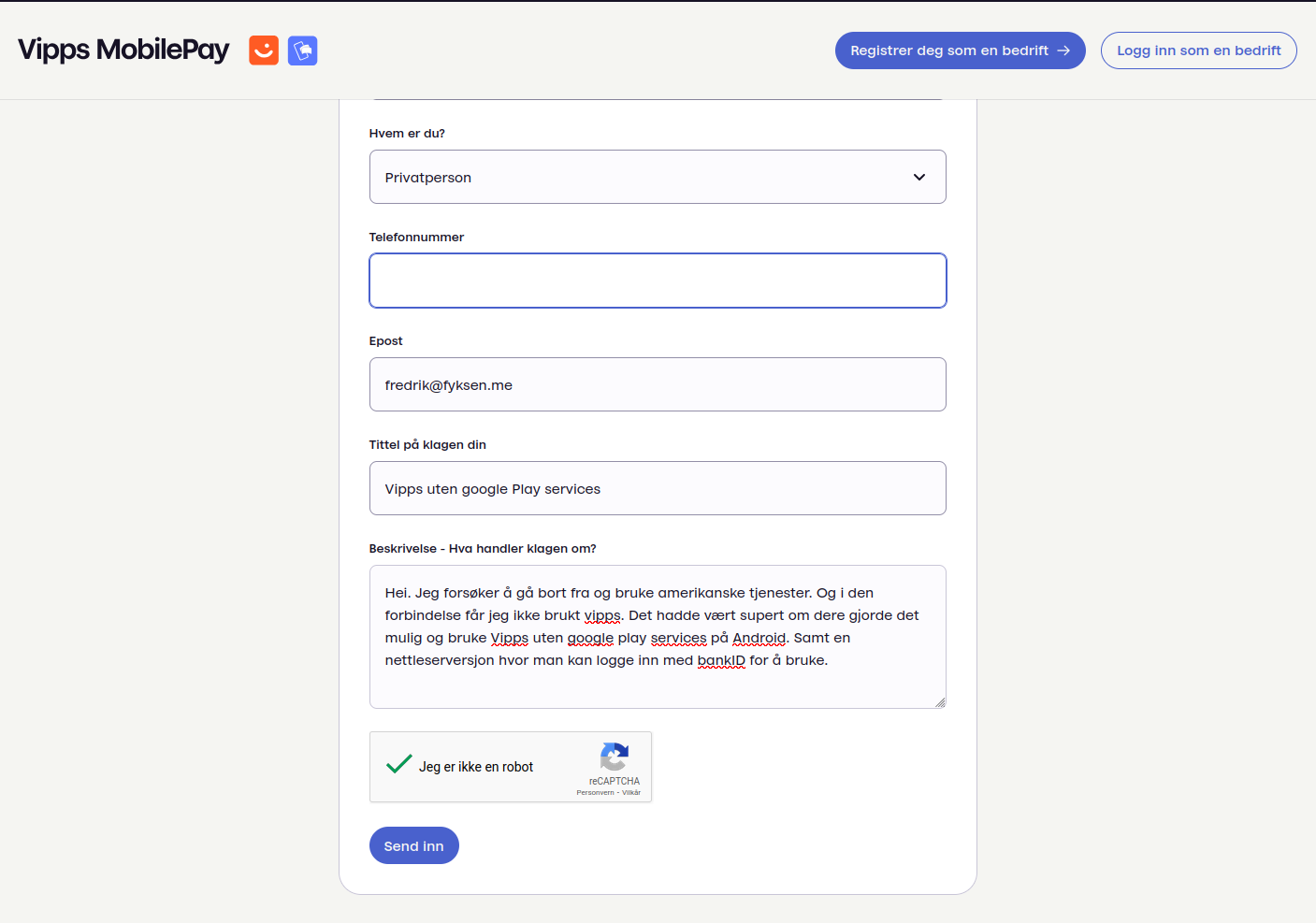Open the Privatperson select box

pos(636,177)
